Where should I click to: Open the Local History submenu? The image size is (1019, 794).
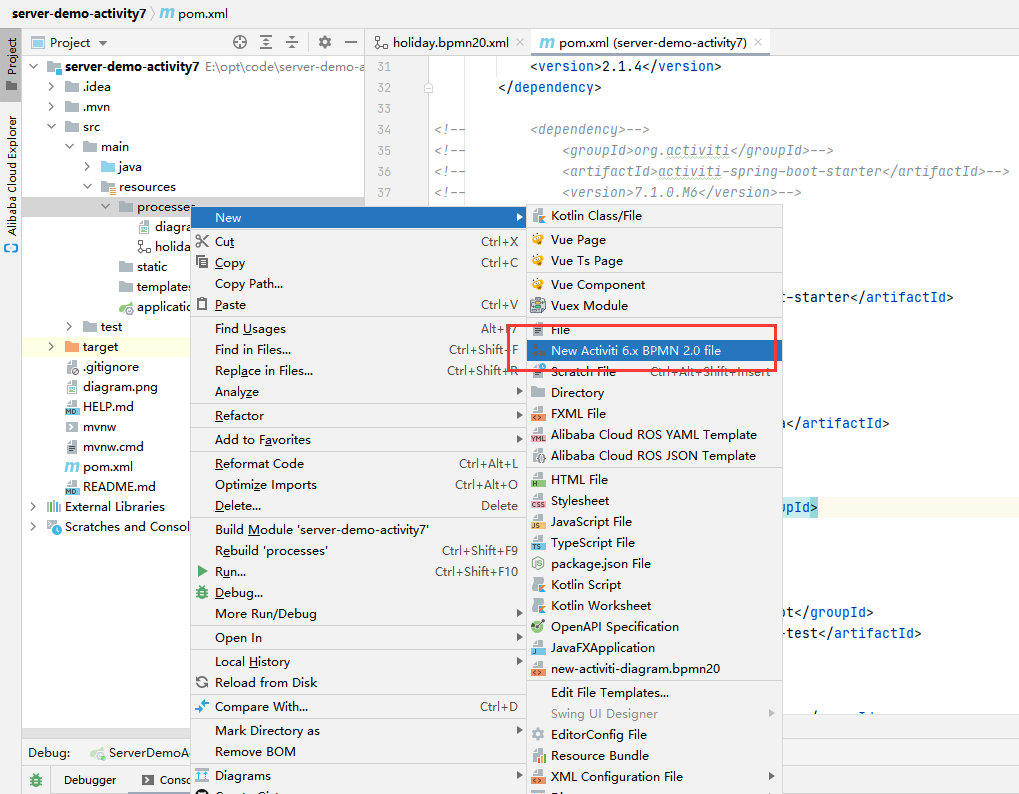click(x=358, y=661)
